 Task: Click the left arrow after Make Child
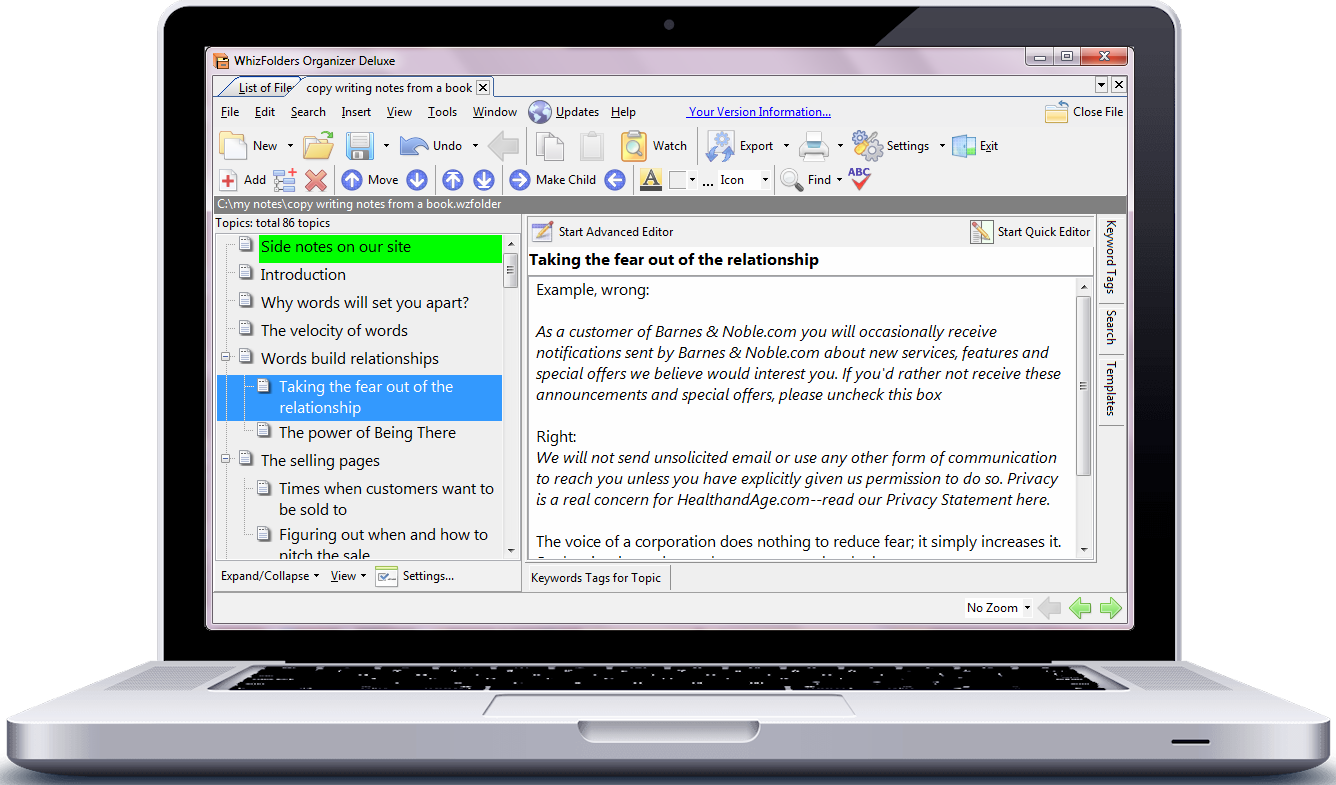(x=615, y=180)
